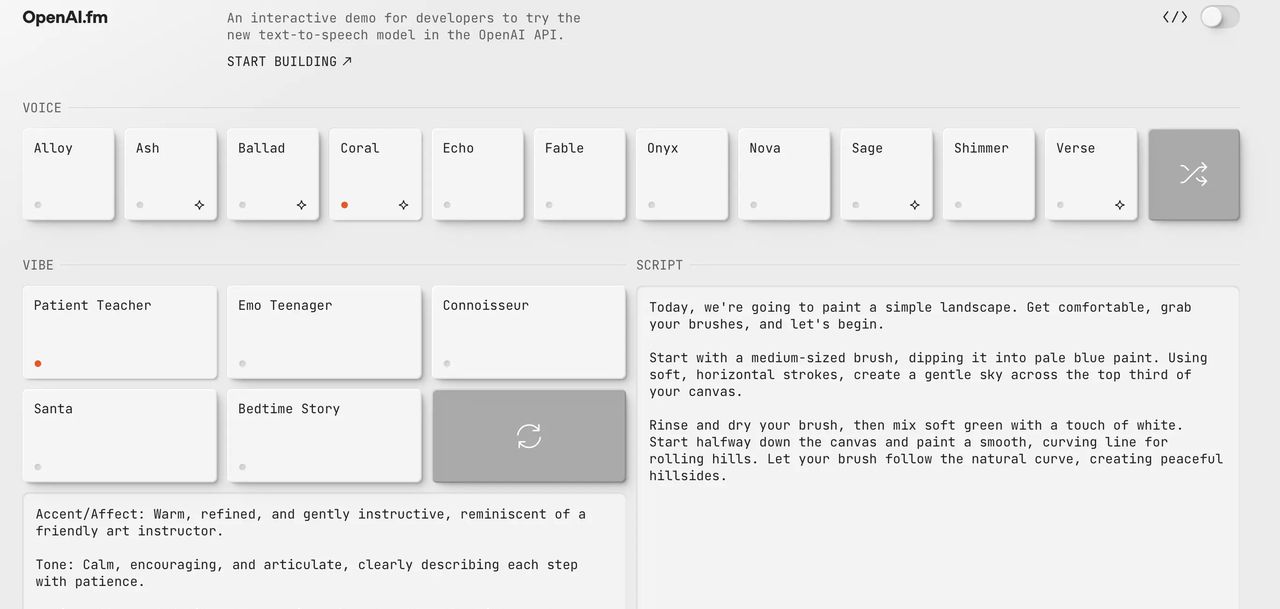
Task: Click the shuffle voice icon button
Action: pos(1193,175)
